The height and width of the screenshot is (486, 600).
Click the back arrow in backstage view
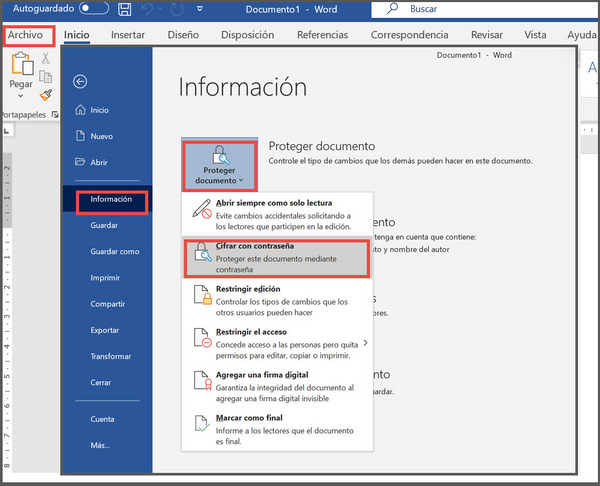click(x=81, y=82)
